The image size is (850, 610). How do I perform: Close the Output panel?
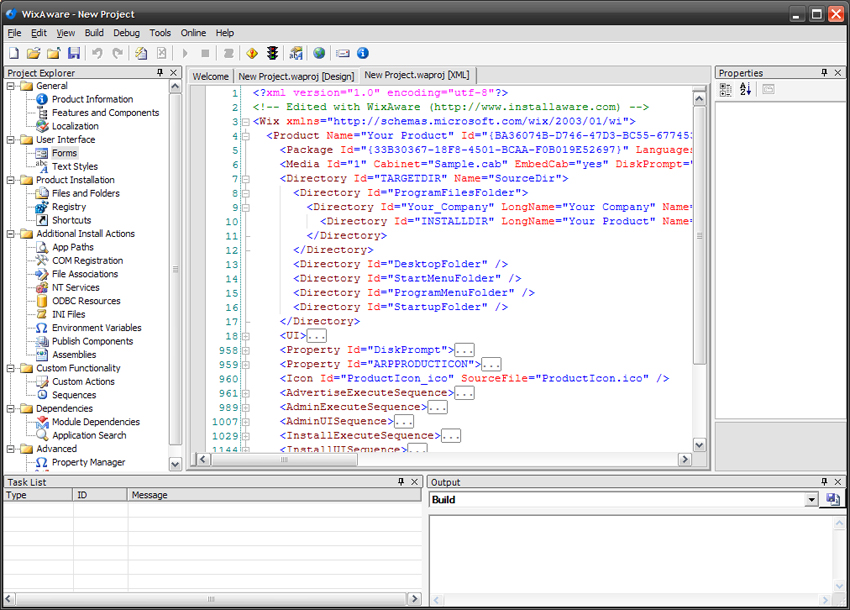click(x=838, y=481)
